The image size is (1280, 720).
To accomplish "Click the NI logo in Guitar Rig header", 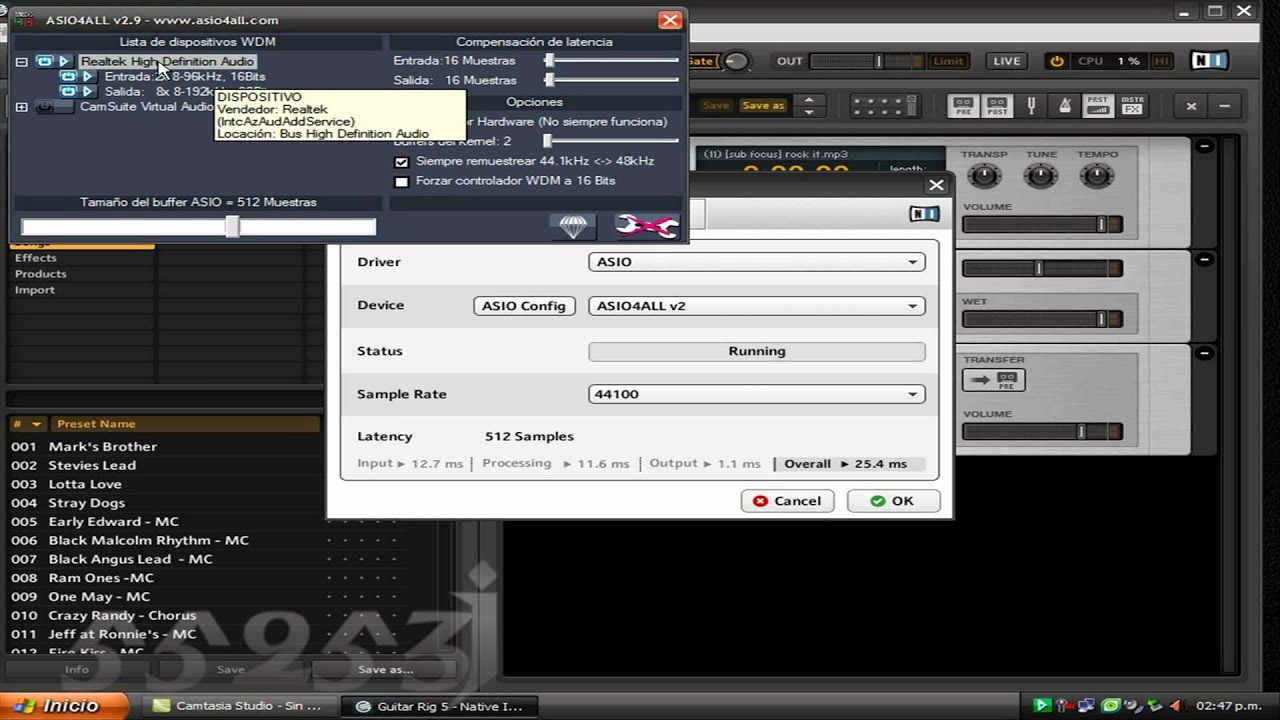I will [1209, 61].
